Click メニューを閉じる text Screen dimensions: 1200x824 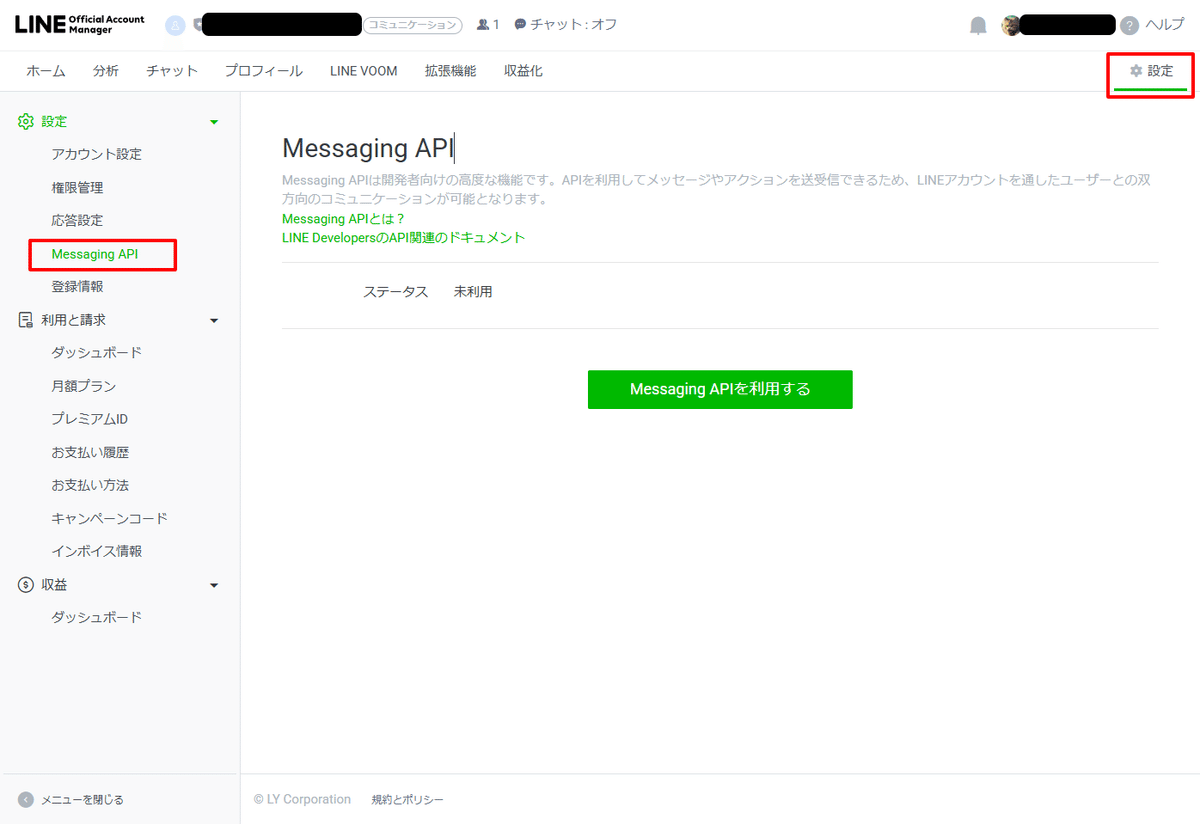[x=83, y=800]
